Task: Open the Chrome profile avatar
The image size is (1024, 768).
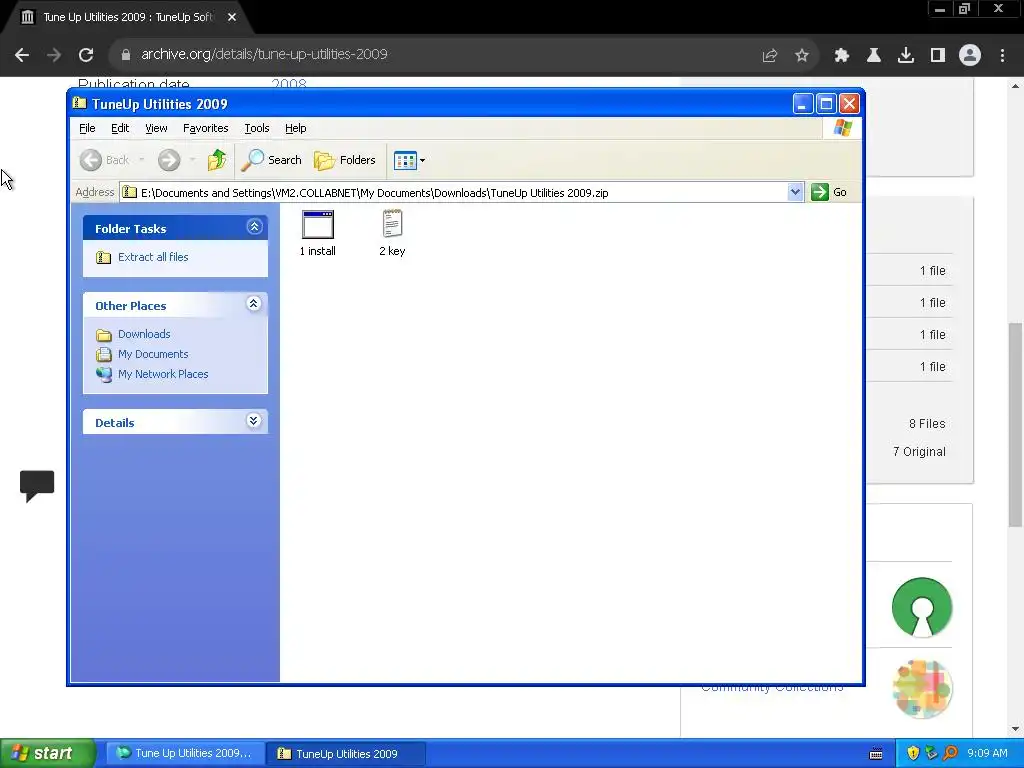Action: coord(970,55)
